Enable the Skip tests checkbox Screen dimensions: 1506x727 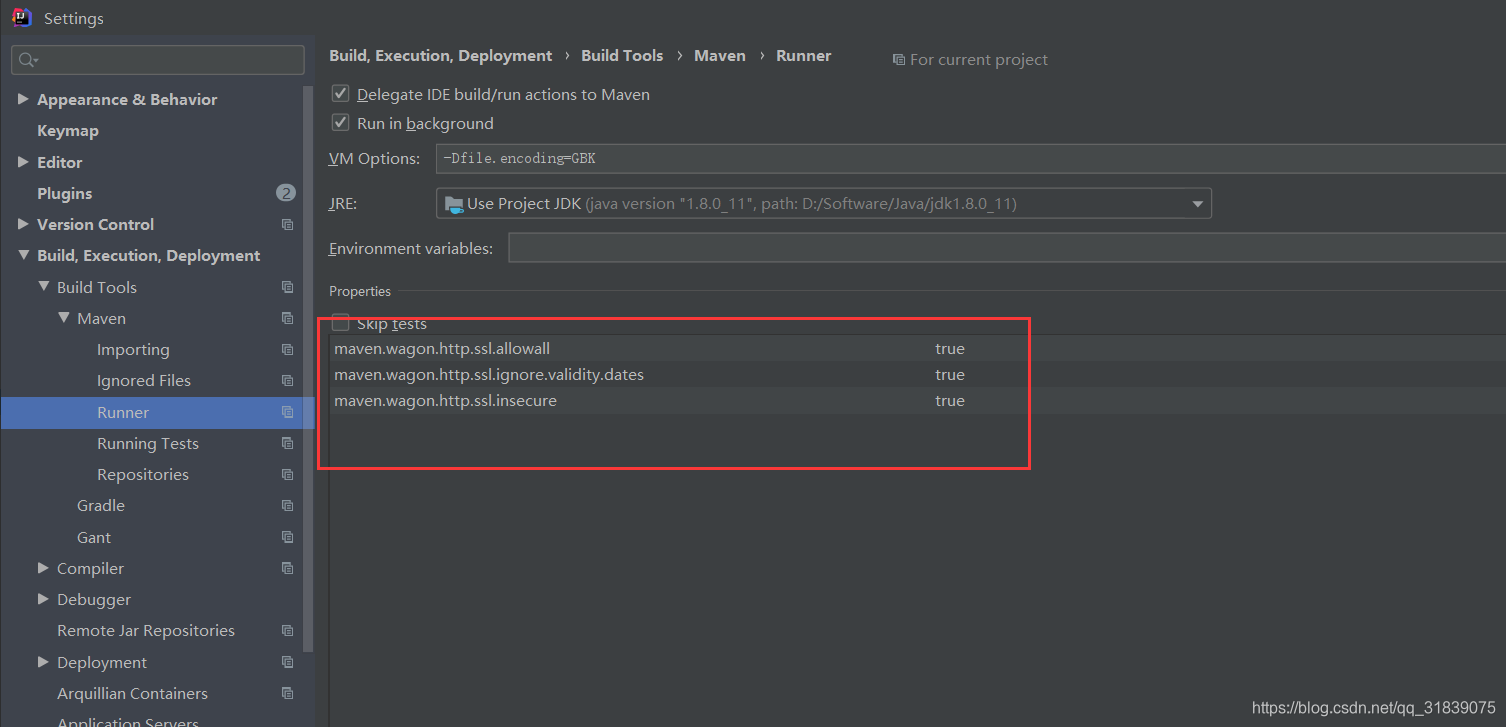(x=340, y=323)
